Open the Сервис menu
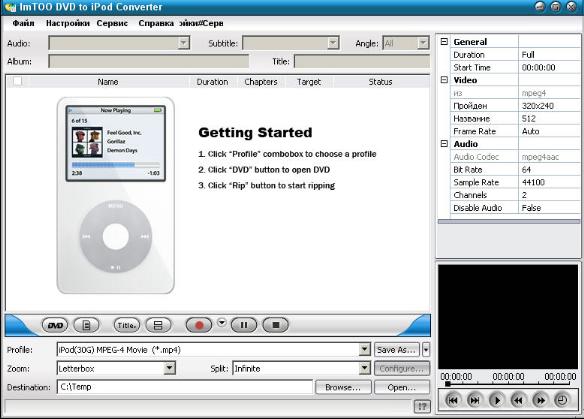The height and width of the screenshot is (419, 584). (112, 23)
